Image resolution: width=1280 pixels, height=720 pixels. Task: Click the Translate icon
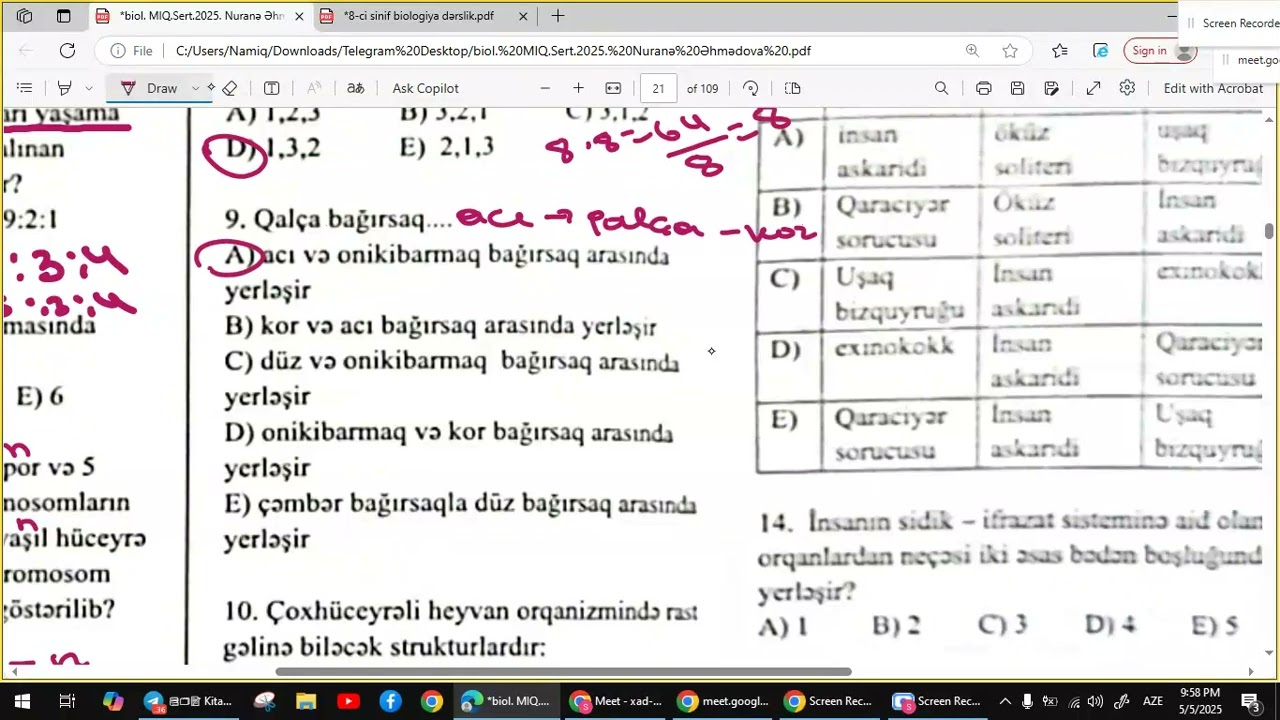point(355,88)
